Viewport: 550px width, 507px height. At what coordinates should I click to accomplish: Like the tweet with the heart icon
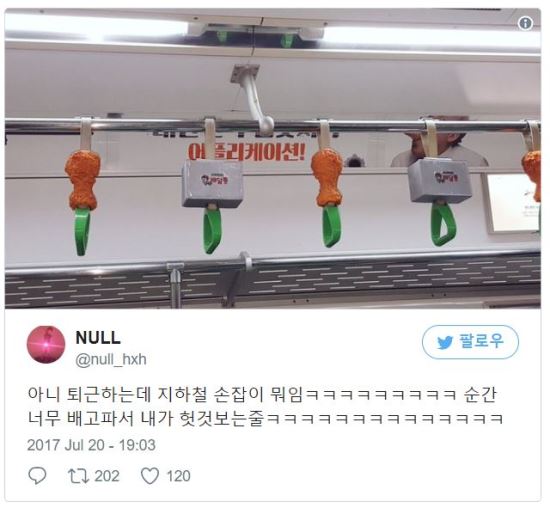(x=150, y=476)
